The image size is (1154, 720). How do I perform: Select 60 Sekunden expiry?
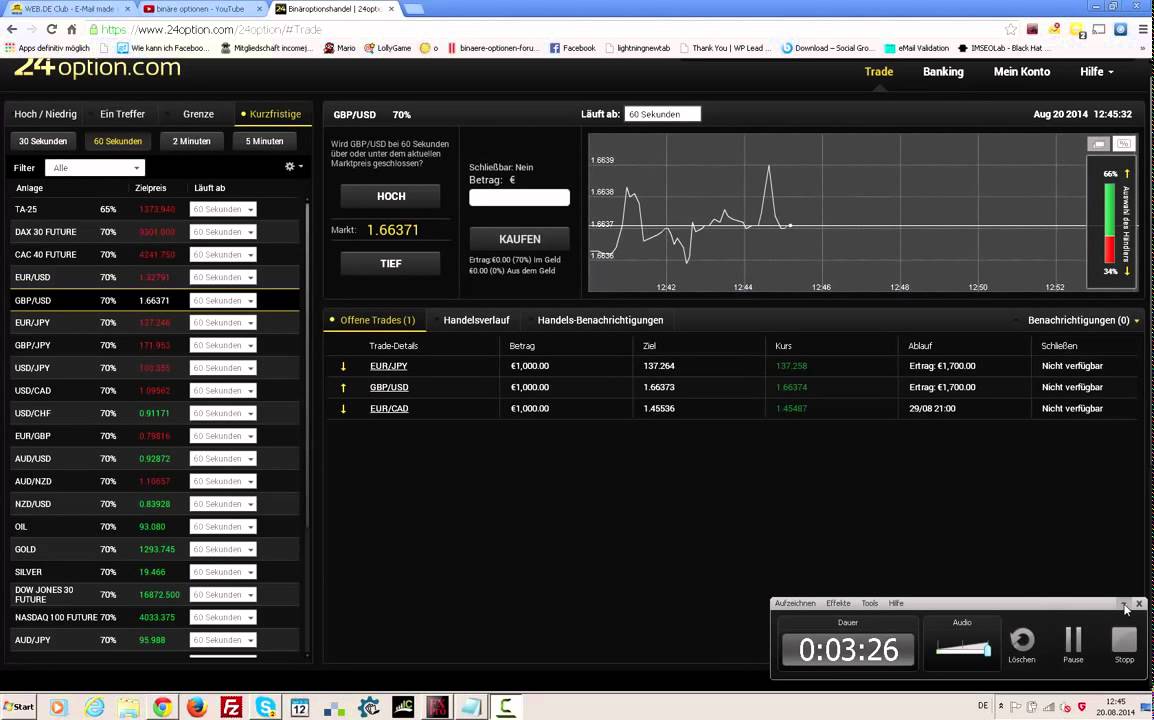pos(118,141)
